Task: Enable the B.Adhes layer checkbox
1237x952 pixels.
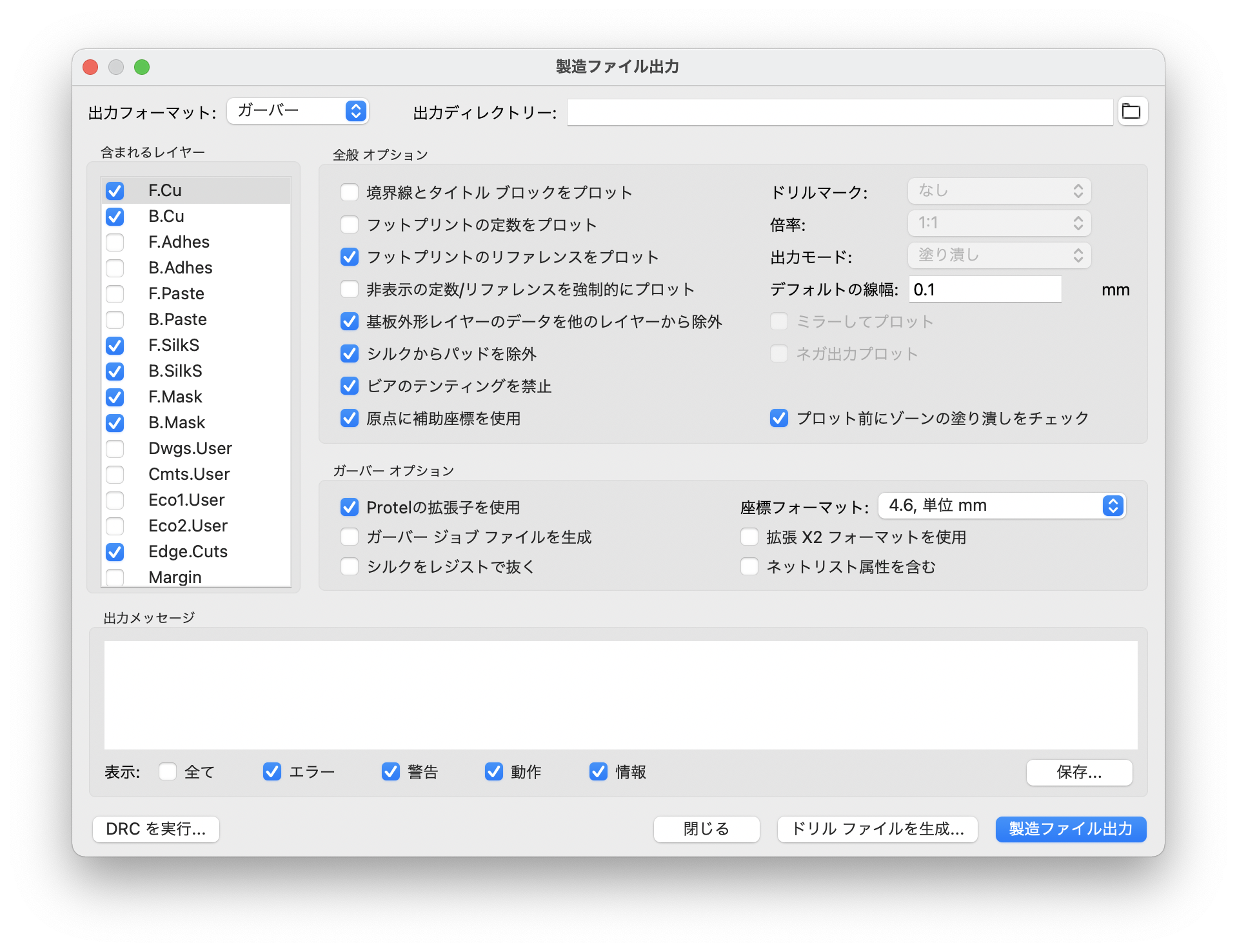Action: pyautogui.click(x=115, y=268)
